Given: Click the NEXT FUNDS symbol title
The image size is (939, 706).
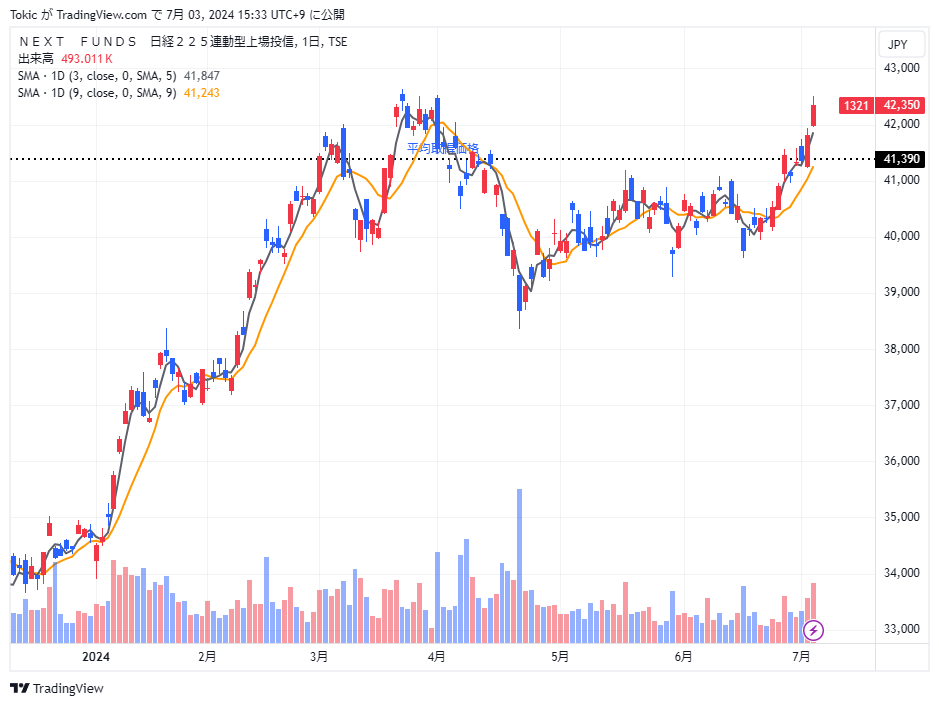Looking at the screenshot, I should (183, 41).
